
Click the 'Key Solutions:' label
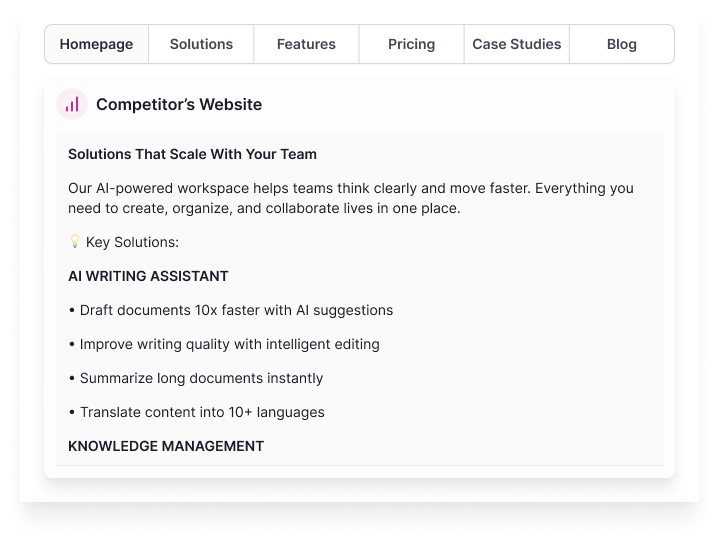point(132,242)
